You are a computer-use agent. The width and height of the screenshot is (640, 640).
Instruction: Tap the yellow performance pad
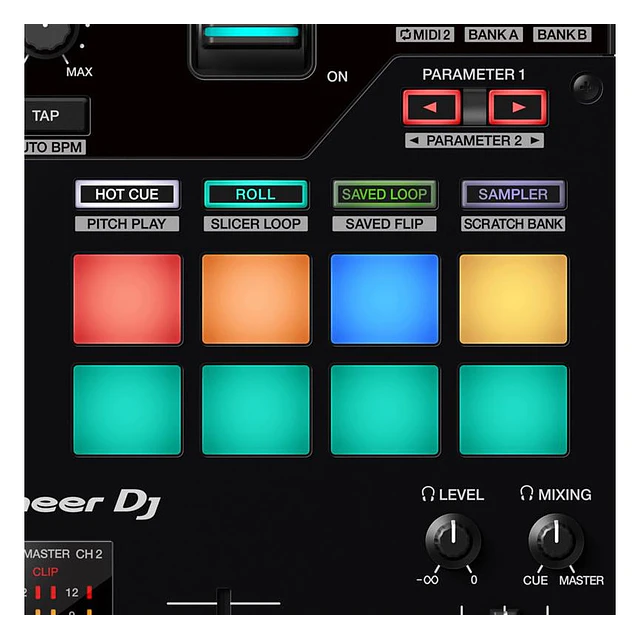coord(513,299)
